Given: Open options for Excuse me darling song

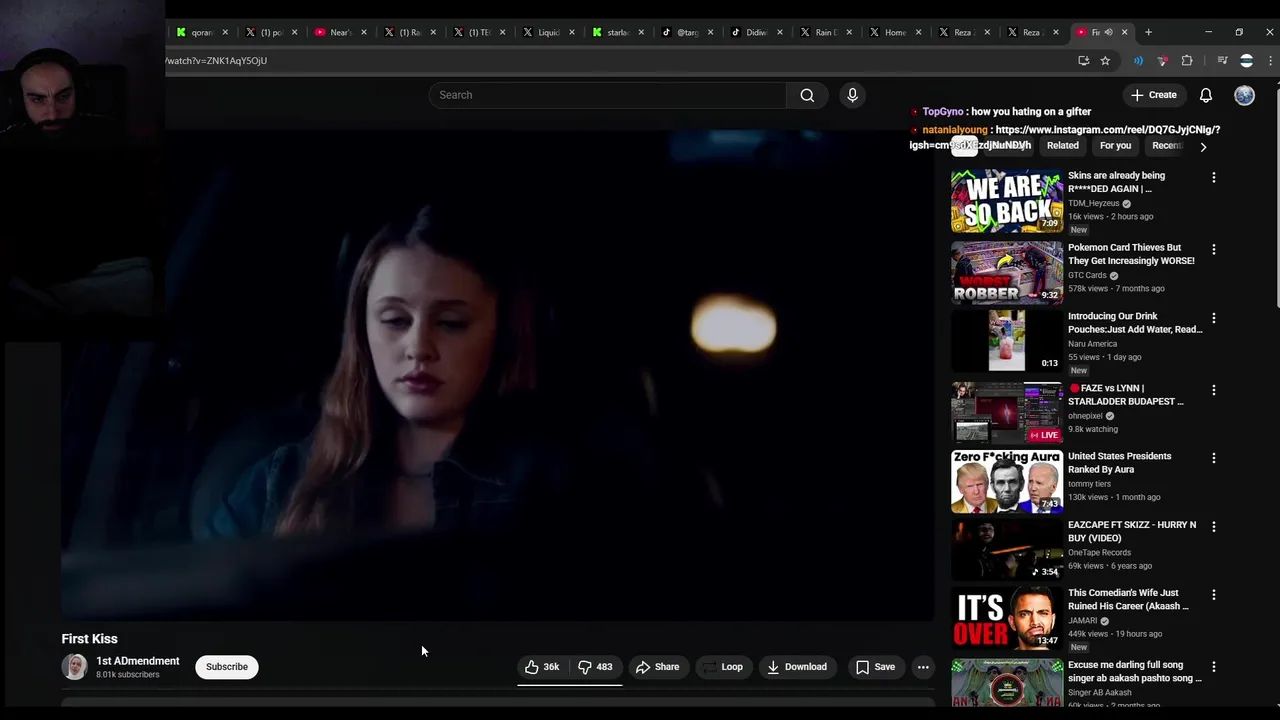Looking at the screenshot, I should (1214, 667).
